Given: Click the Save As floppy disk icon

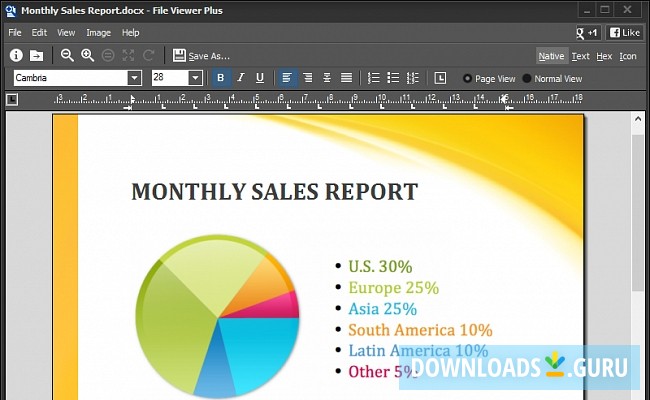Looking at the screenshot, I should 179,55.
